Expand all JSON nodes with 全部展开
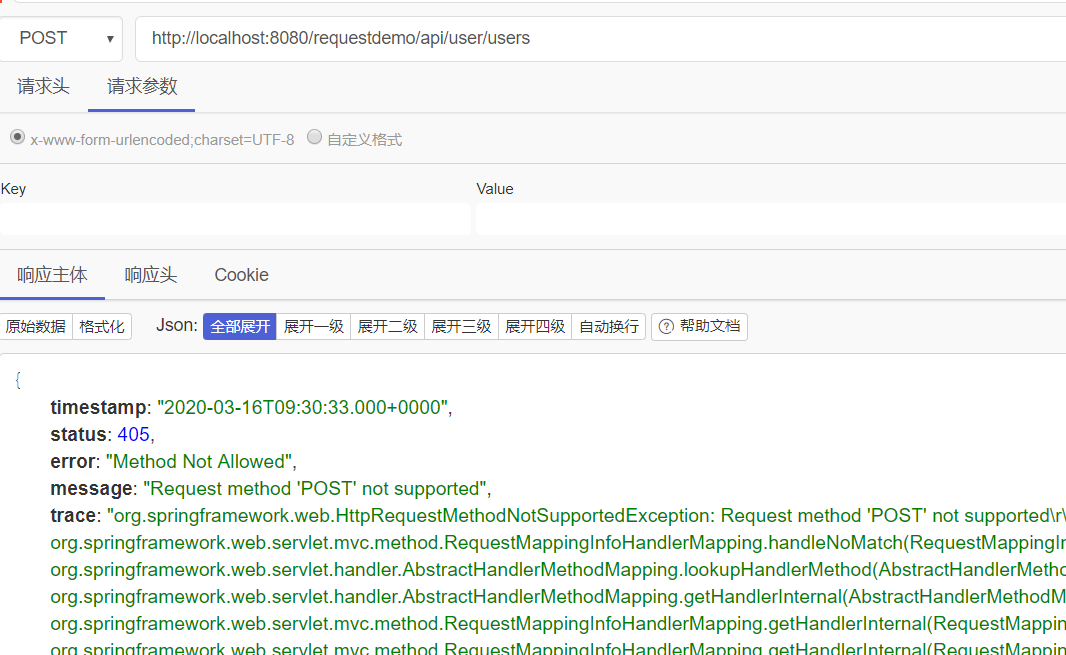Image resolution: width=1066 pixels, height=655 pixels. tap(239, 326)
